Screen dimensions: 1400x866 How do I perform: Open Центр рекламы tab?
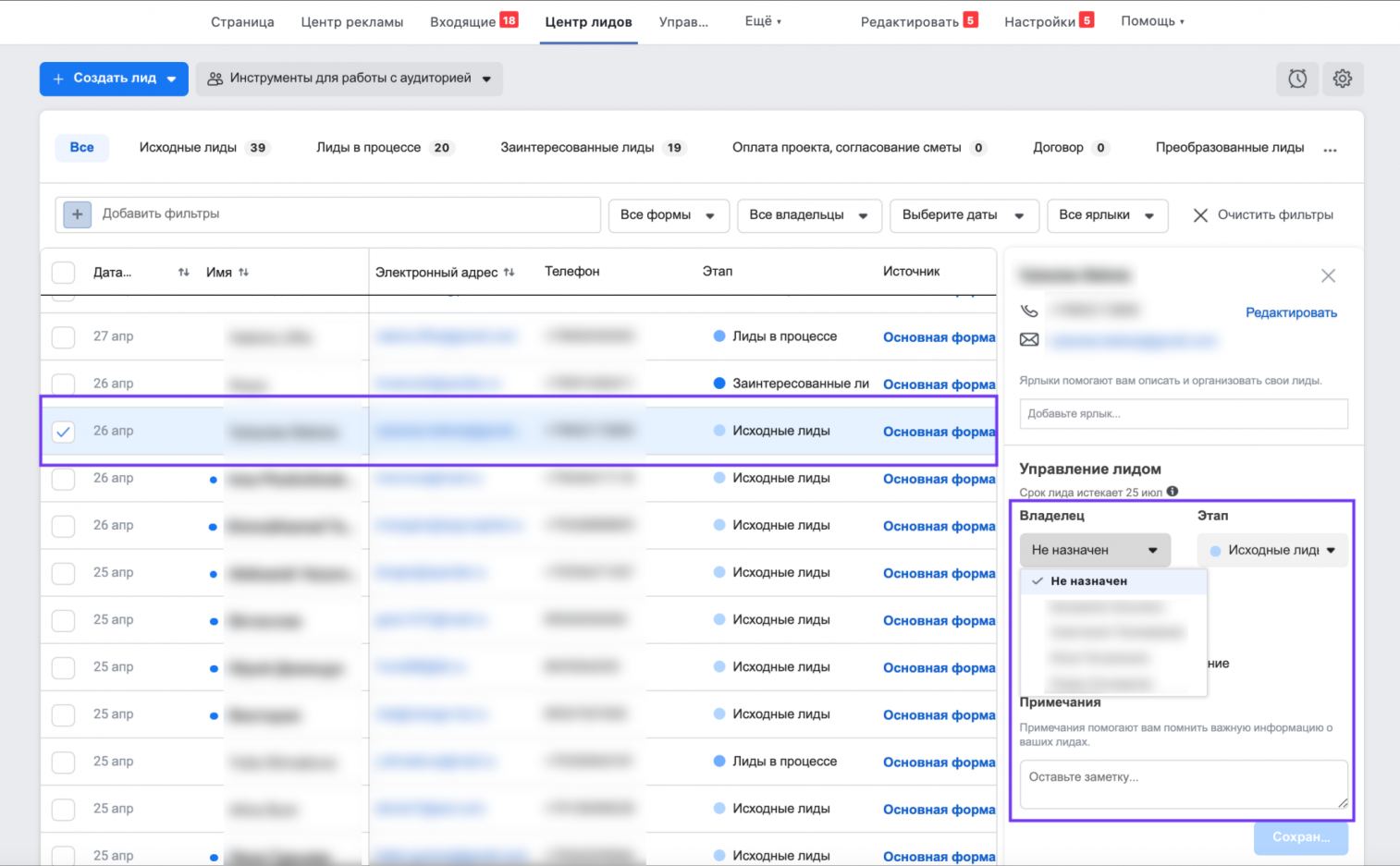(352, 21)
